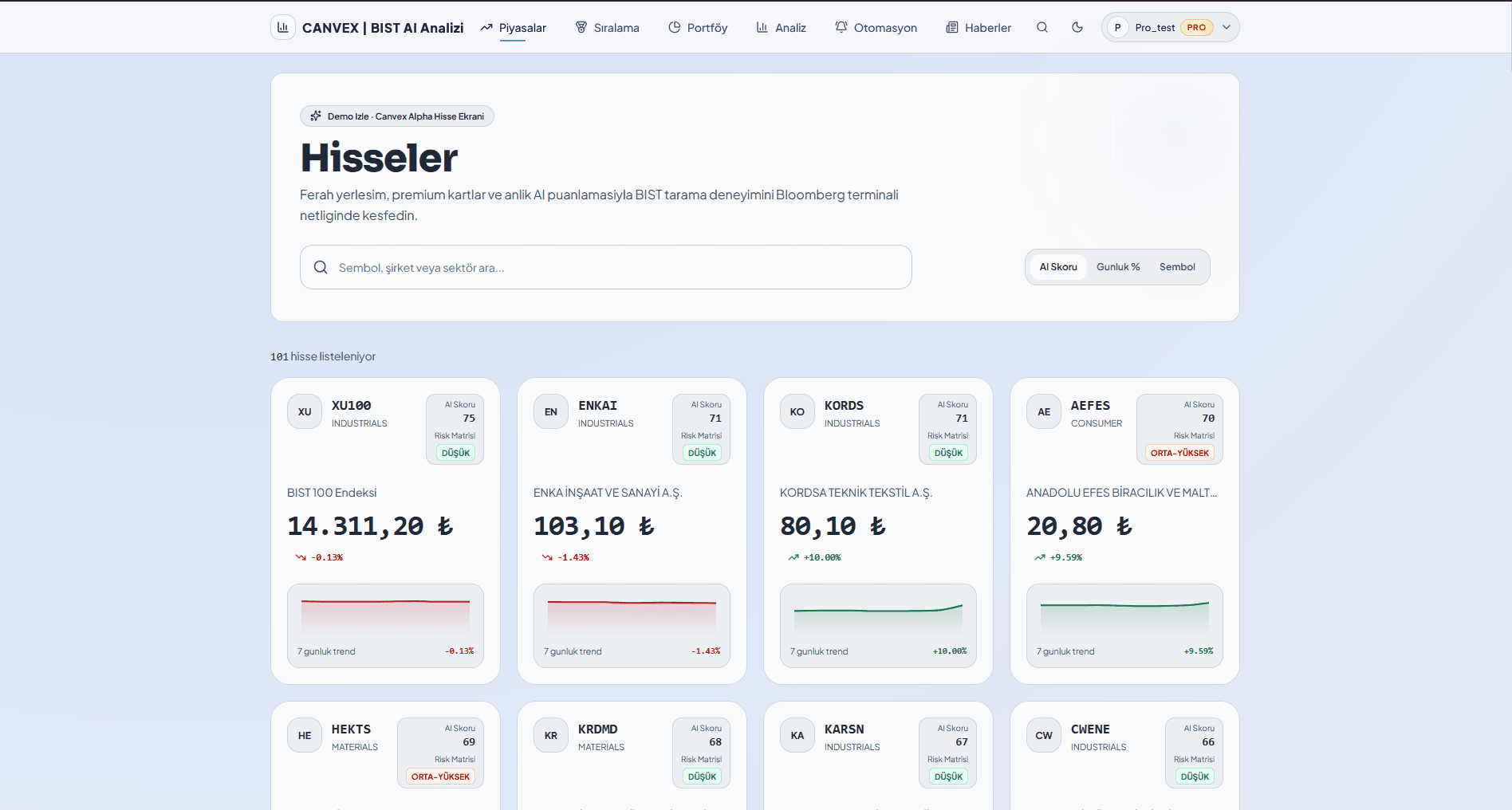Click the 20,80 ₺ price

click(1080, 527)
